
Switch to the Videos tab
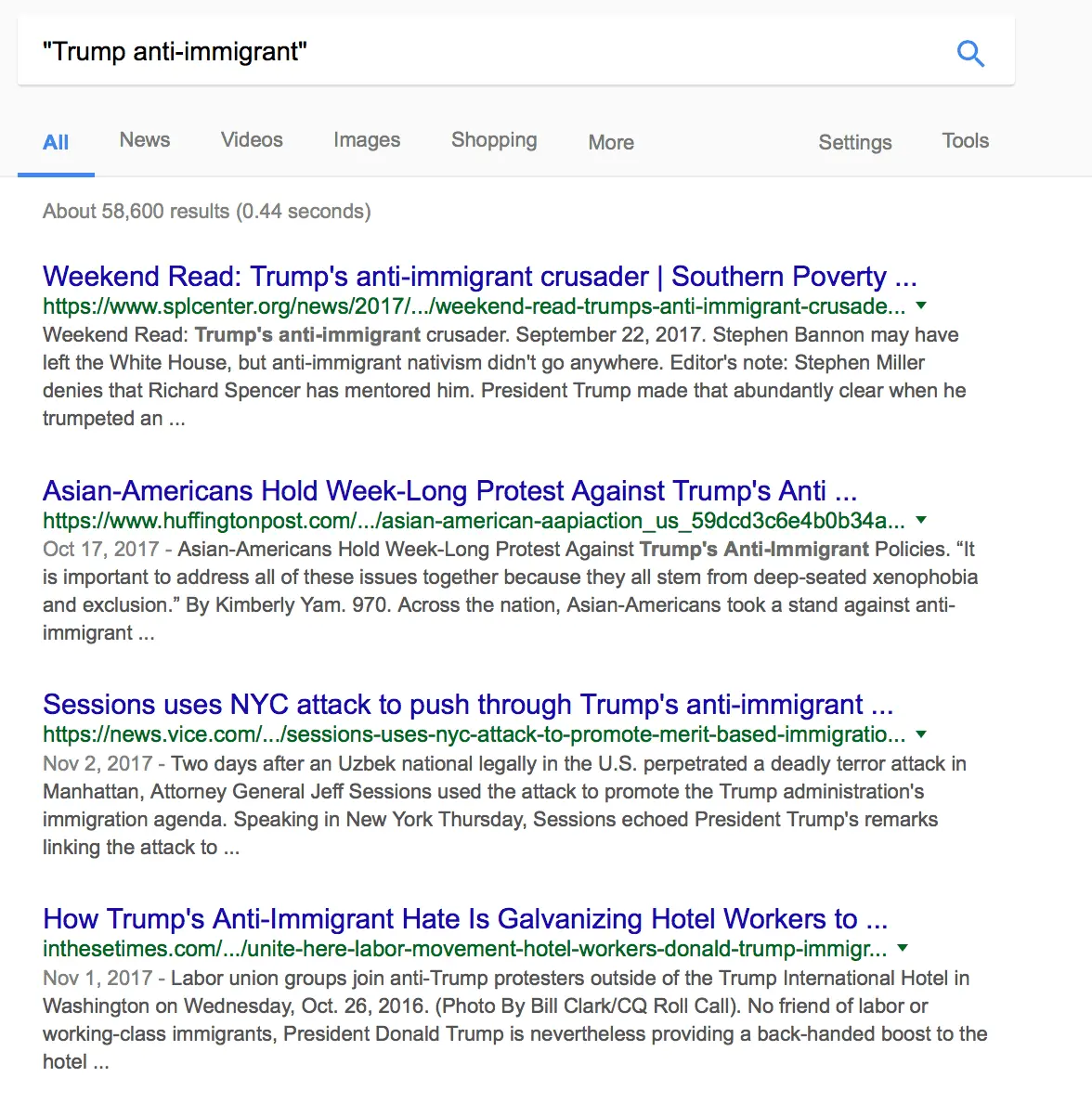point(252,139)
